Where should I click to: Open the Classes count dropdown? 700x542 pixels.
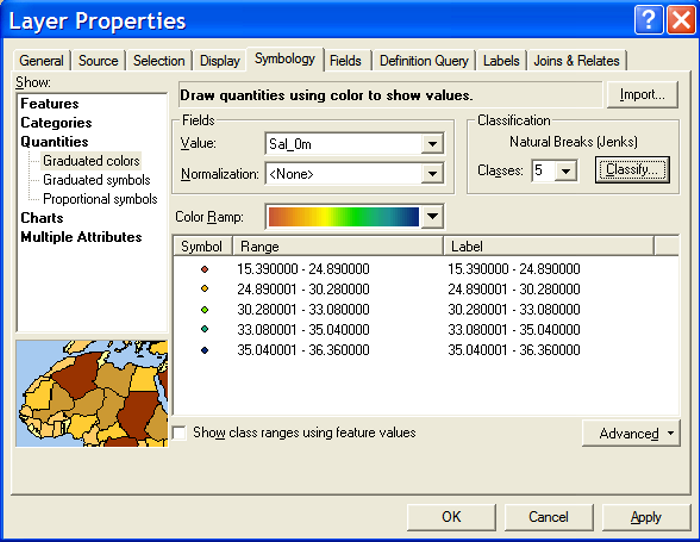[x=566, y=171]
